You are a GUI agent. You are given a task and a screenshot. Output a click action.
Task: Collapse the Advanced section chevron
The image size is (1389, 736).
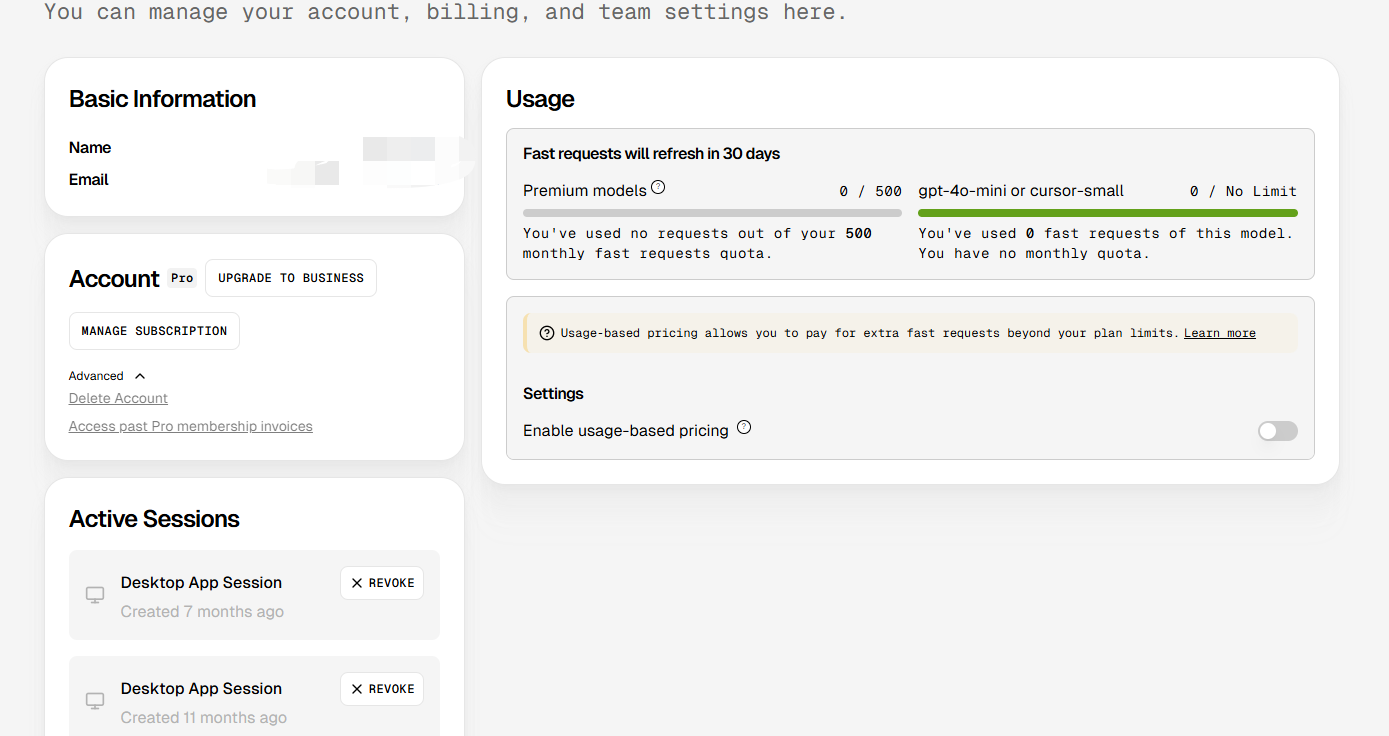[x=140, y=376]
